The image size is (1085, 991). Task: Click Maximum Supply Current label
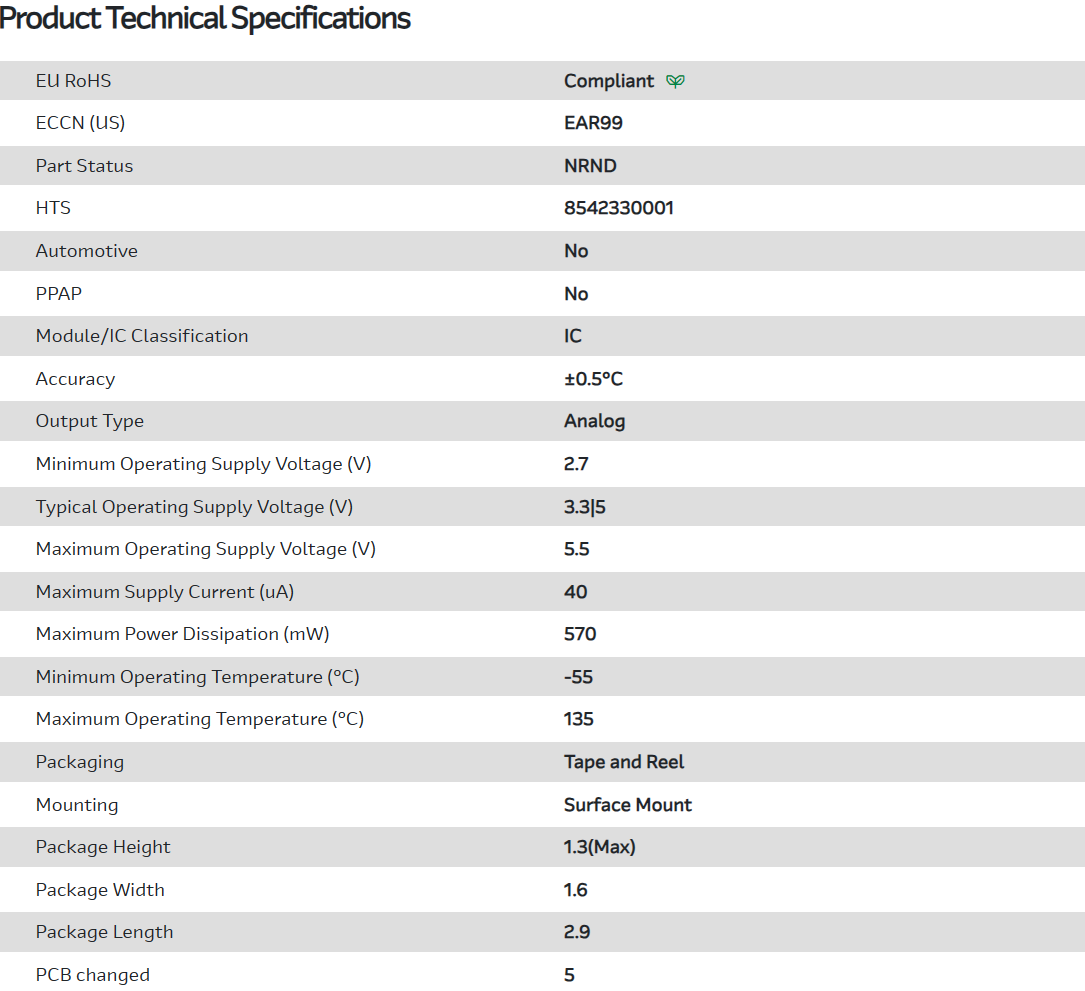click(x=164, y=592)
